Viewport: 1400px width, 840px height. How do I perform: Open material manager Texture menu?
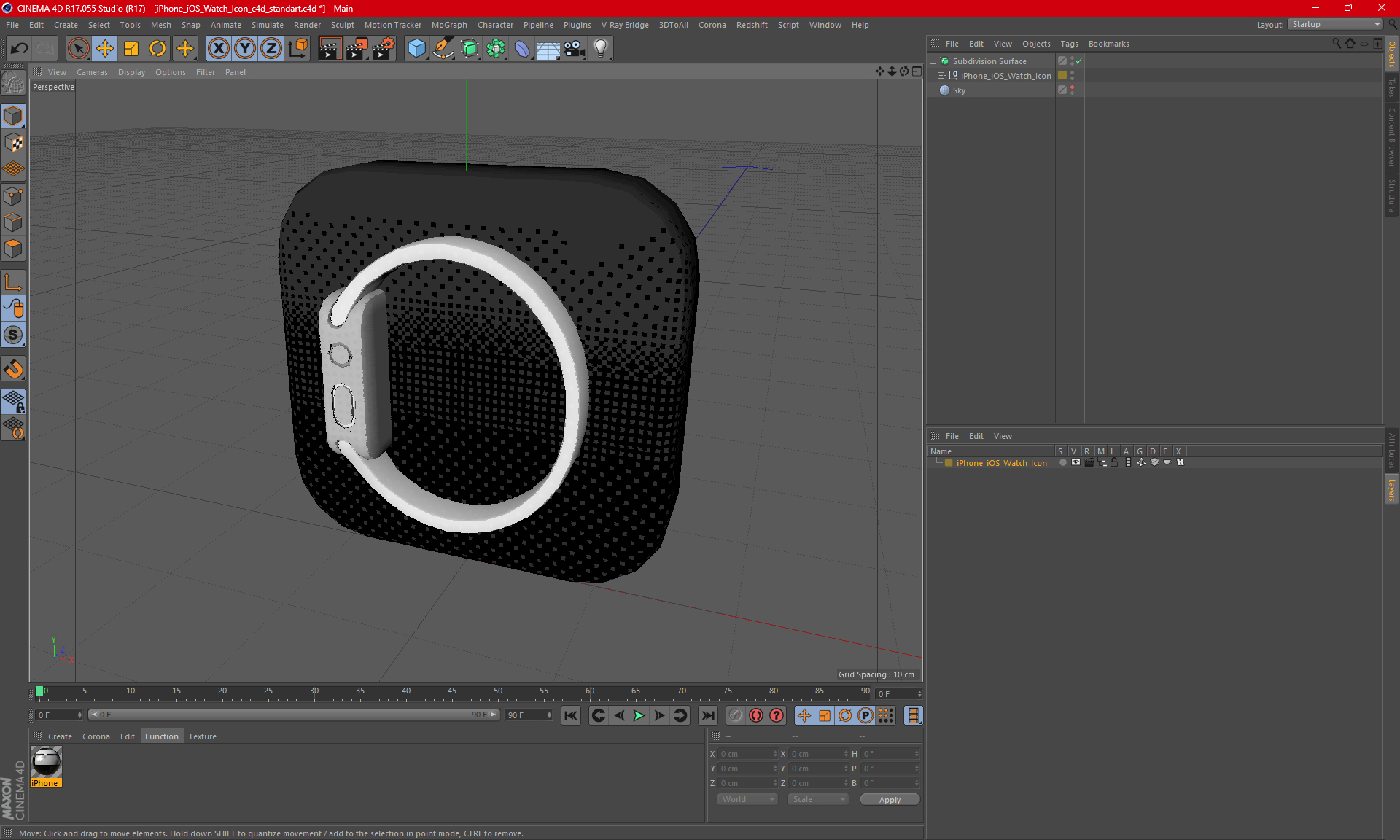pos(202,736)
